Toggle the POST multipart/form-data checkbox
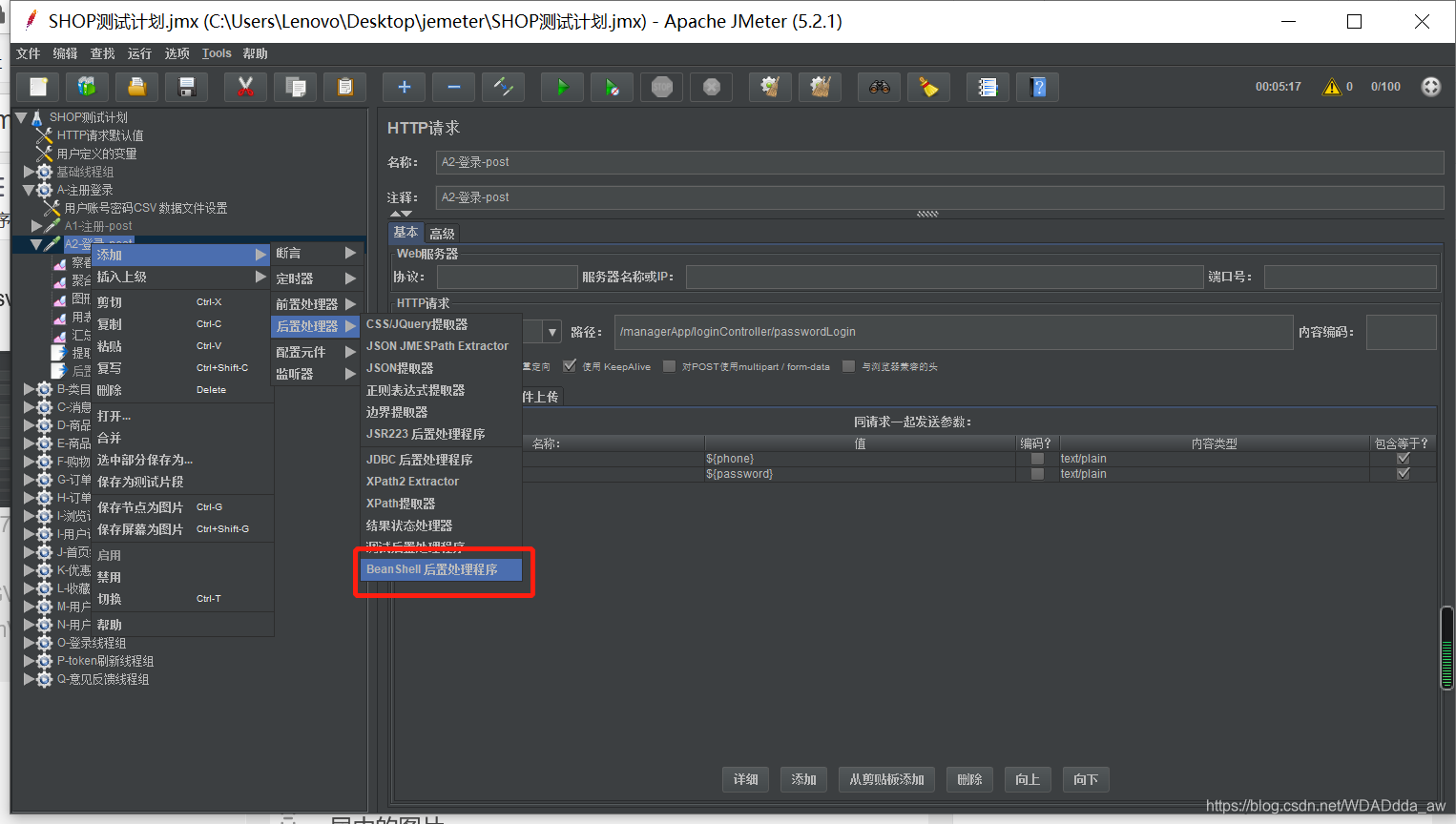1456x824 pixels. click(669, 366)
